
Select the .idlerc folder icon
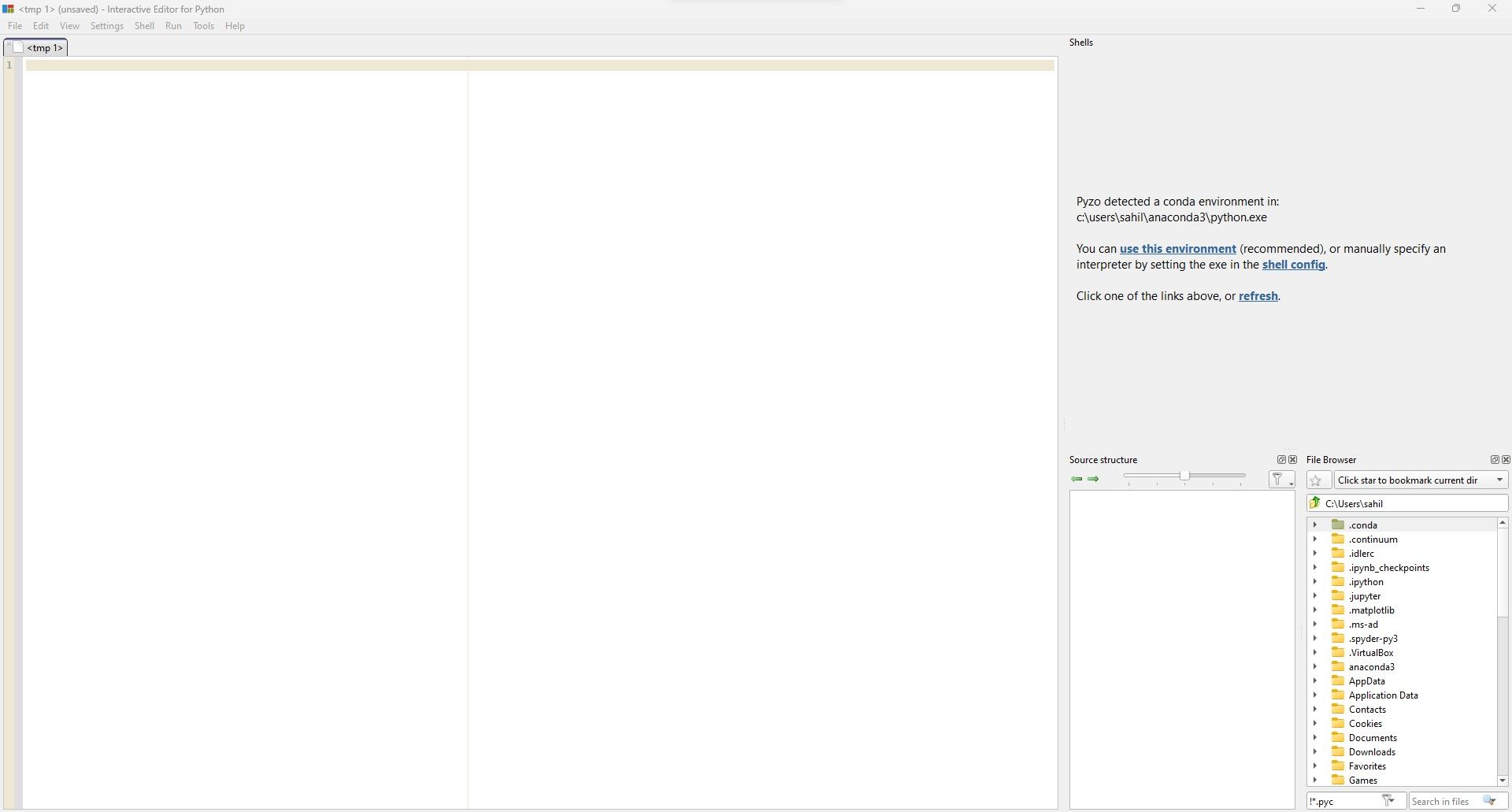click(1338, 553)
